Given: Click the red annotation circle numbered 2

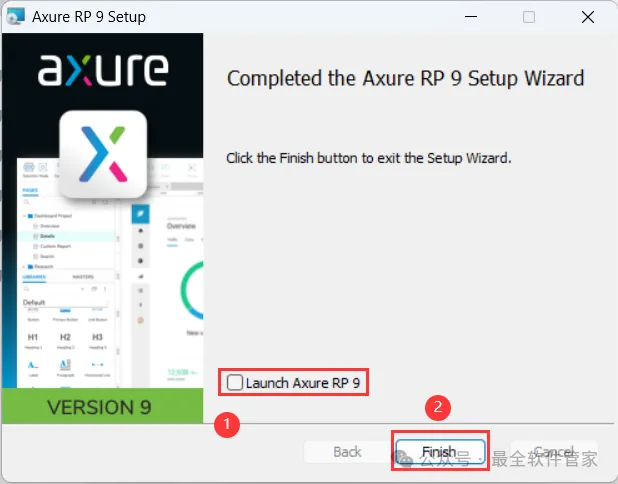Looking at the screenshot, I should [437, 407].
